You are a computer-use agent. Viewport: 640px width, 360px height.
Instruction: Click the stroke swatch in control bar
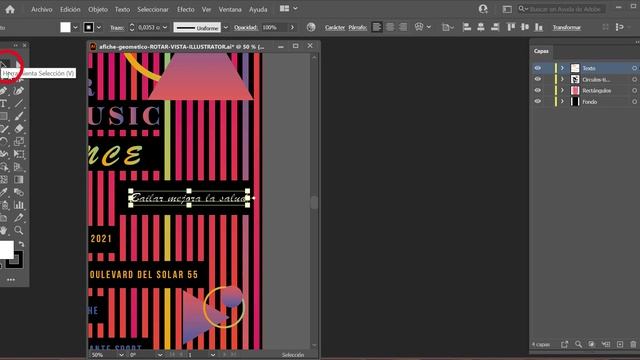(x=89, y=27)
